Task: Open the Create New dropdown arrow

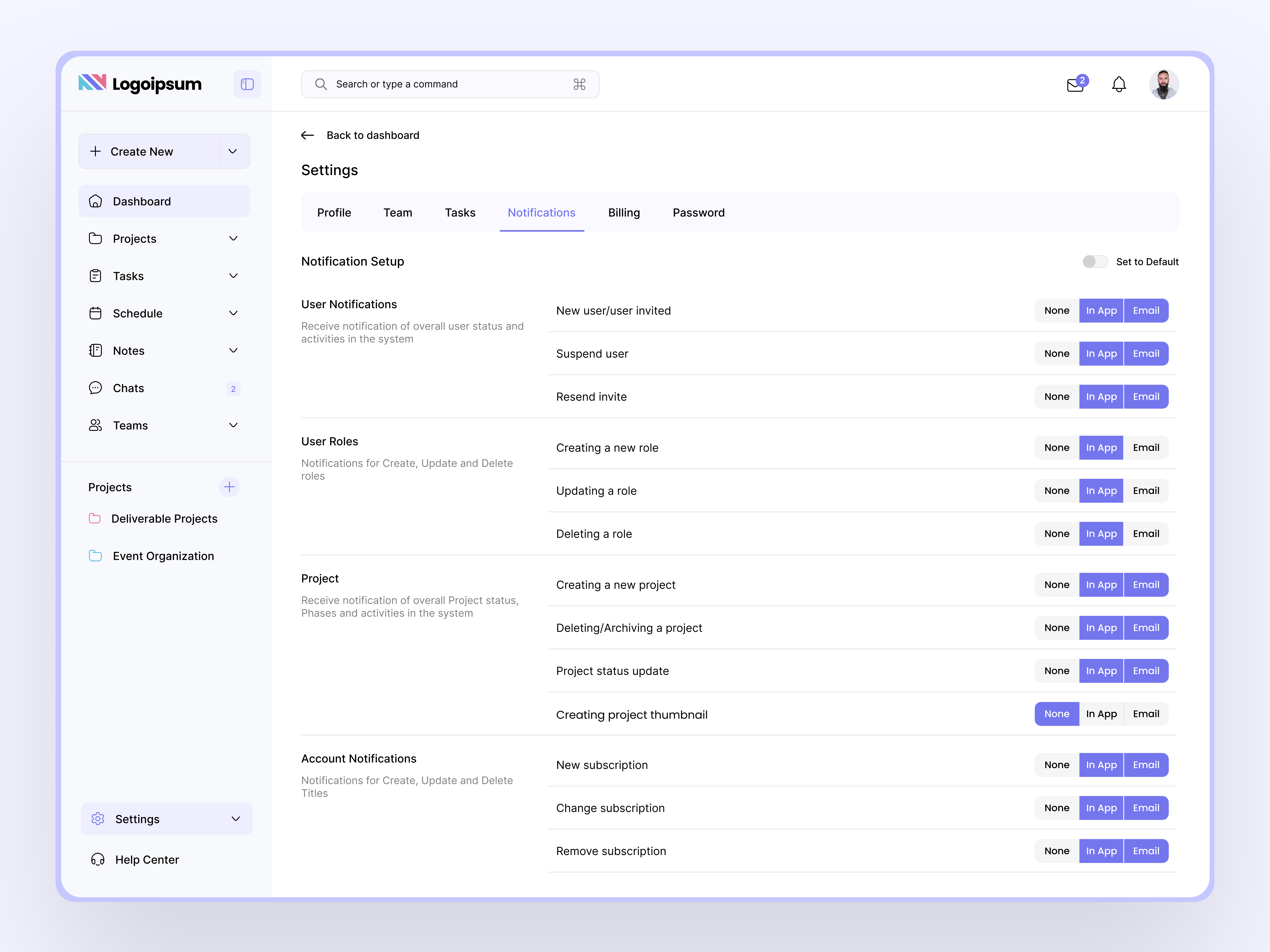Action: pos(233,152)
